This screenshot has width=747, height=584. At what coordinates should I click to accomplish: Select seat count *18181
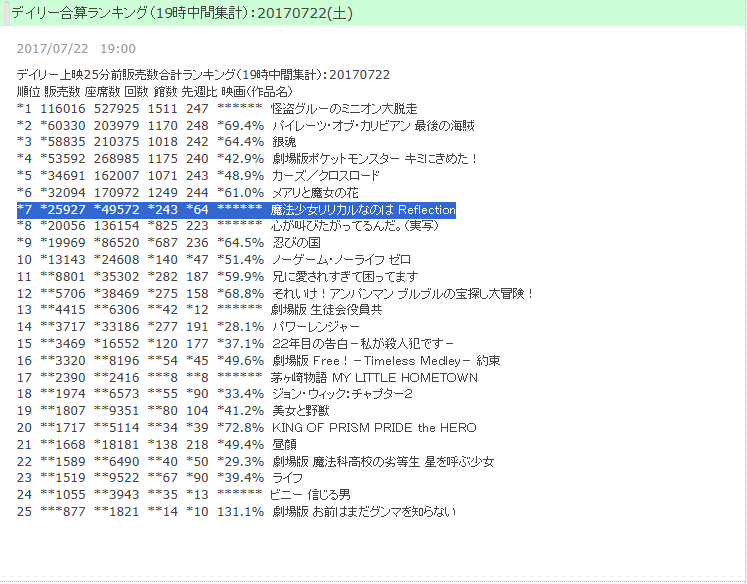116,444
